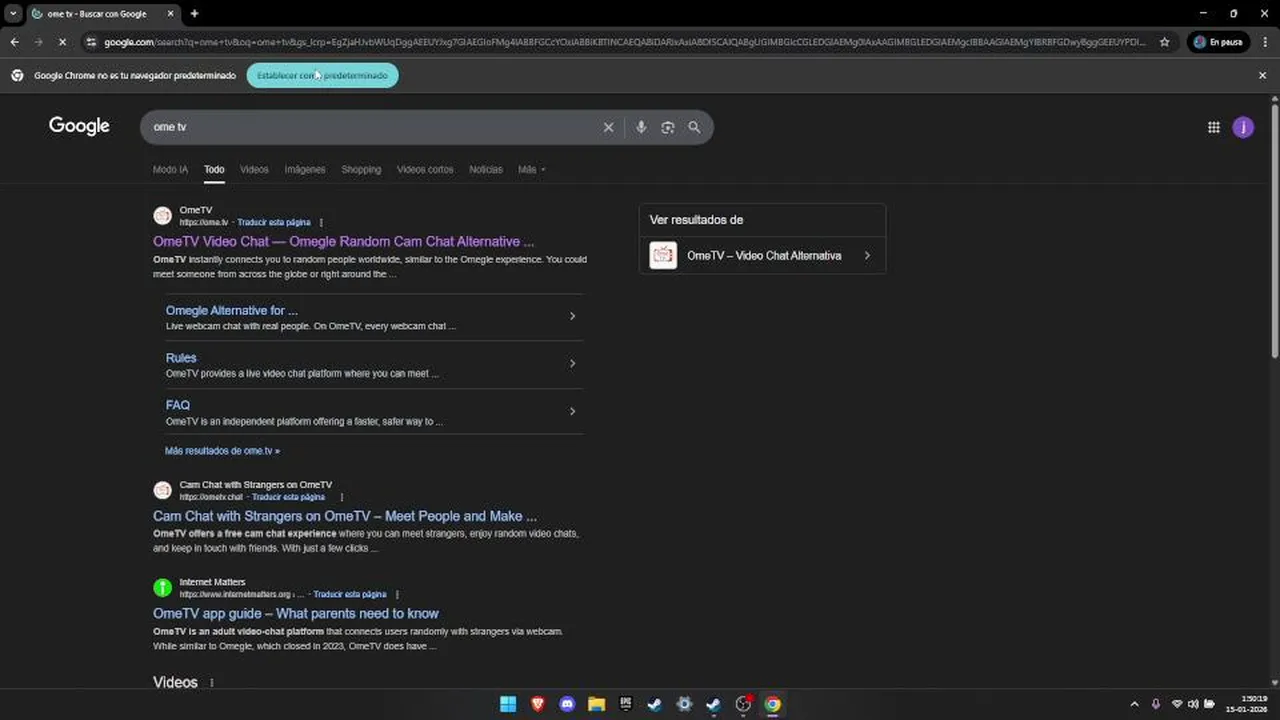The height and width of the screenshot is (720, 1280).
Task: Launch Brave browser from taskbar
Action: 538,704
